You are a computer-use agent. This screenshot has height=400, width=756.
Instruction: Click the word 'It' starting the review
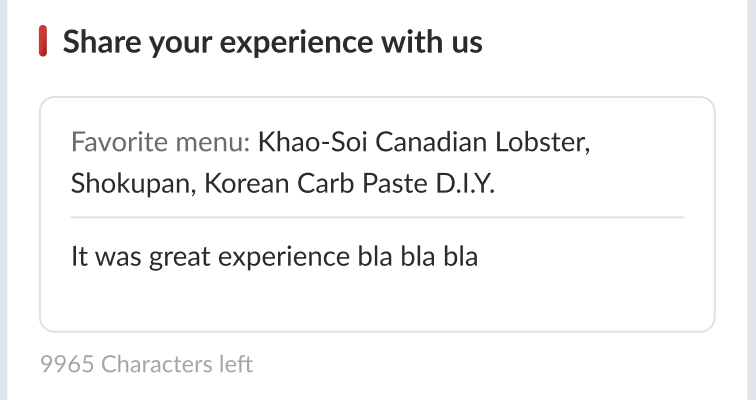pos(80,257)
